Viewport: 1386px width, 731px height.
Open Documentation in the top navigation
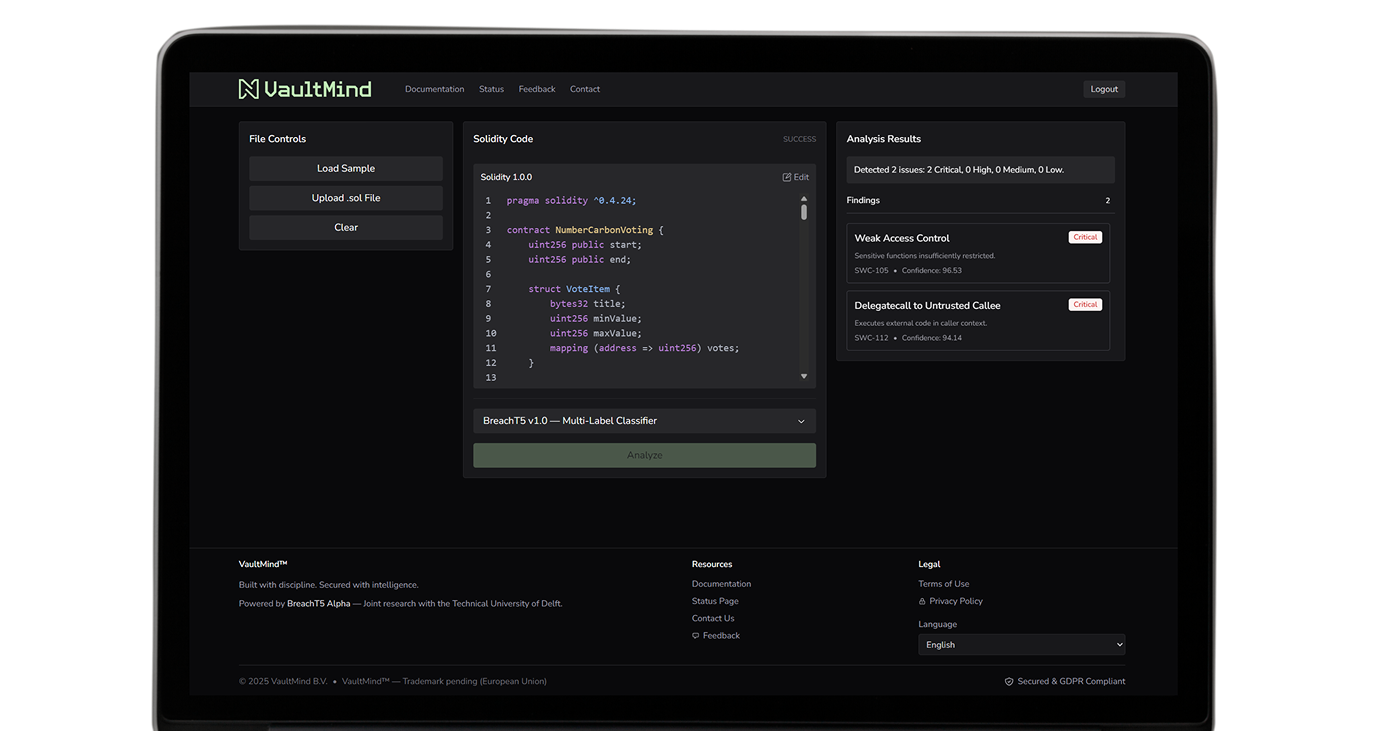(434, 89)
